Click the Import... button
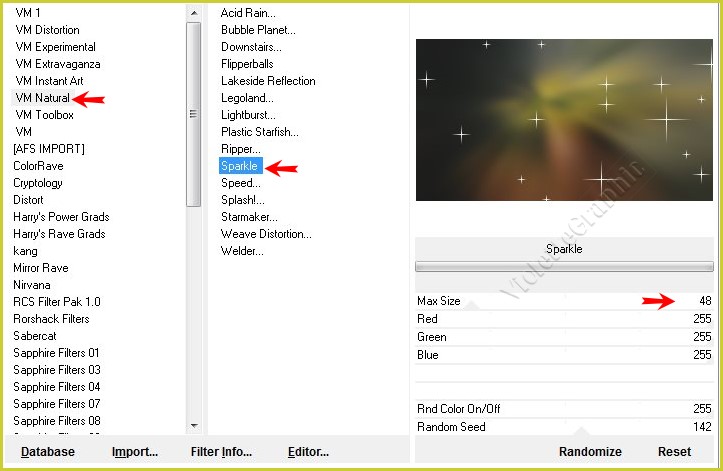The height and width of the screenshot is (471, 723). tap(135, 452)
